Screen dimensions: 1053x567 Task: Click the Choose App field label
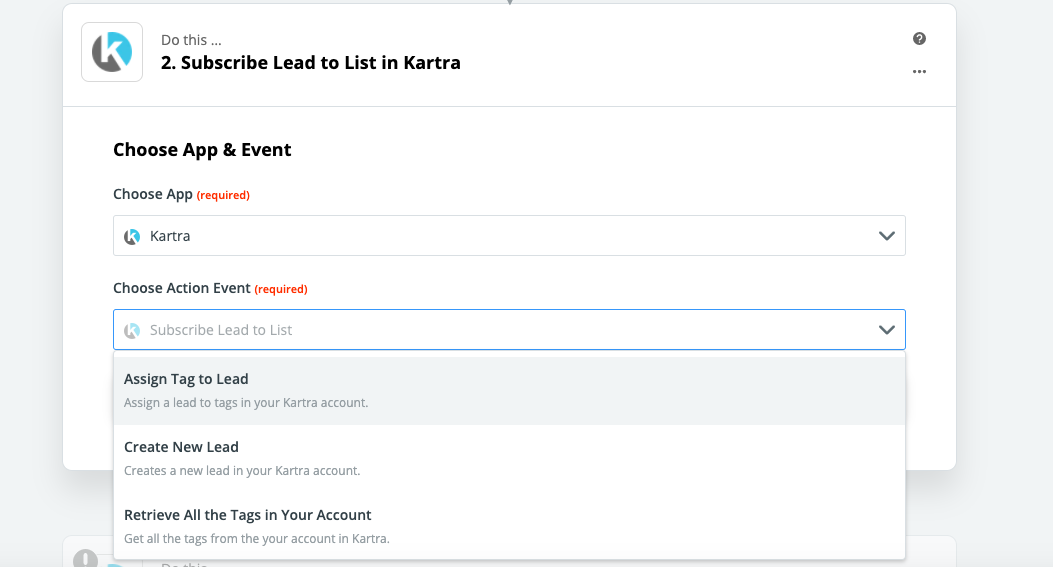pos(152,194)
